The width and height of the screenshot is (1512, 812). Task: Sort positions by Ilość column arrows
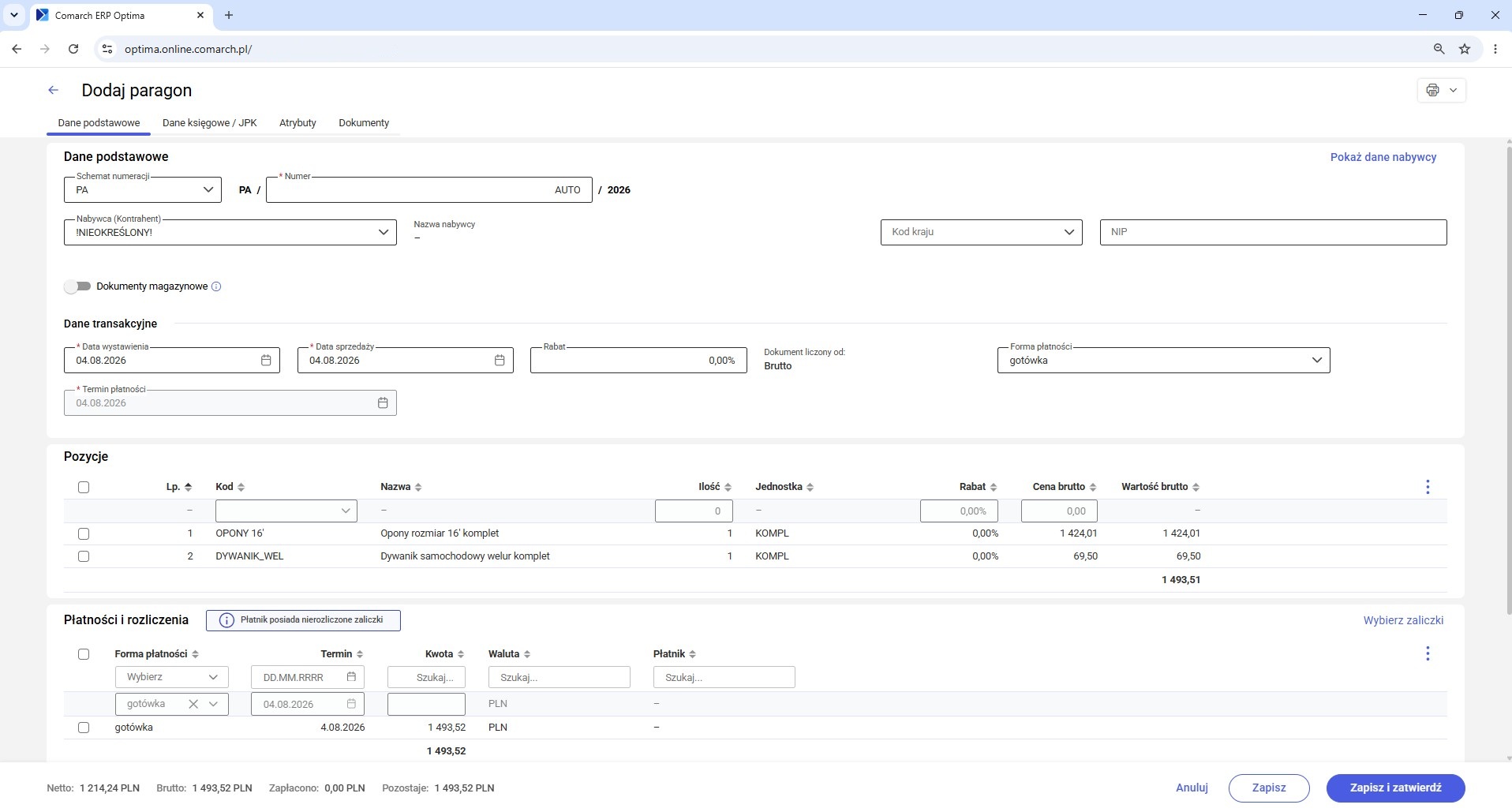728,487
